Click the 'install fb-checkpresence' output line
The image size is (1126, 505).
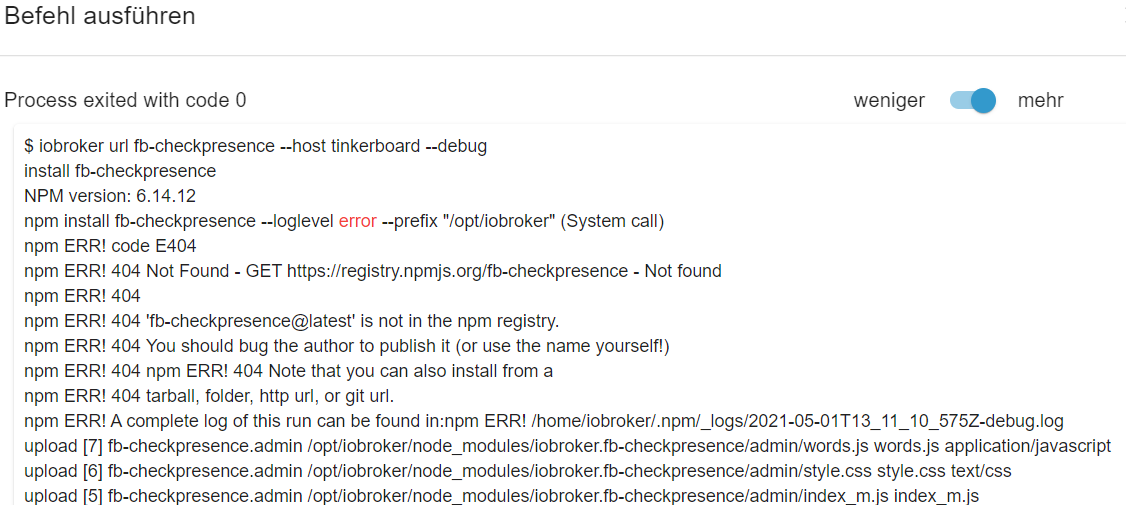point(120,172)
